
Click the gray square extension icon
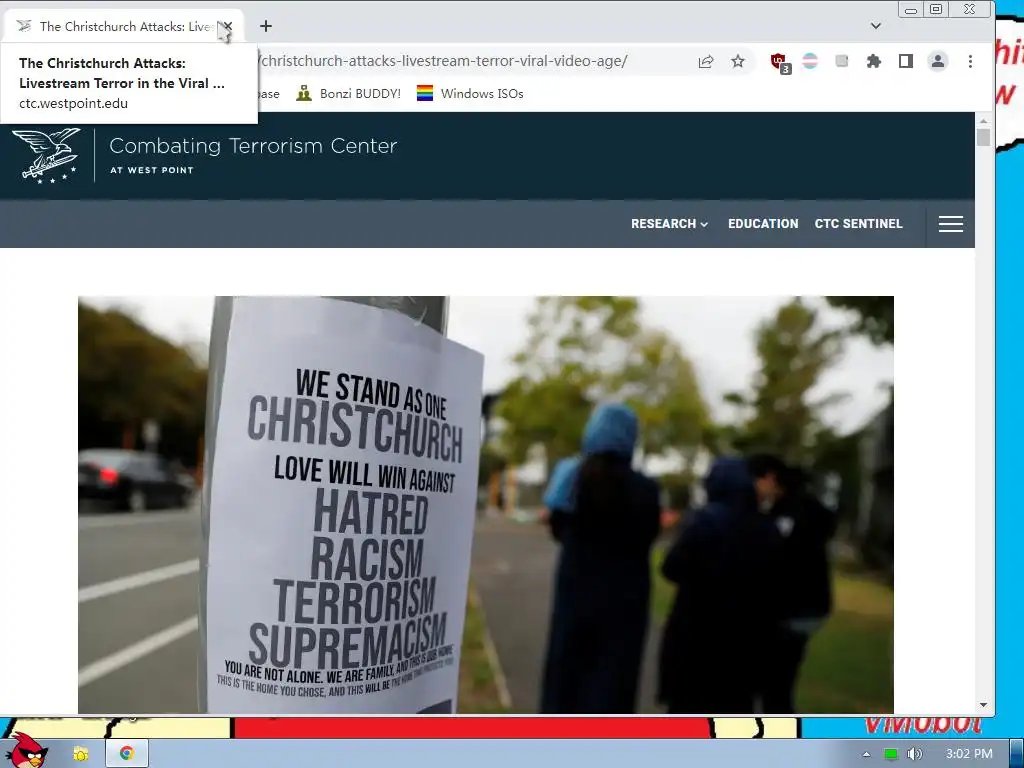click(x=842, y=61)
